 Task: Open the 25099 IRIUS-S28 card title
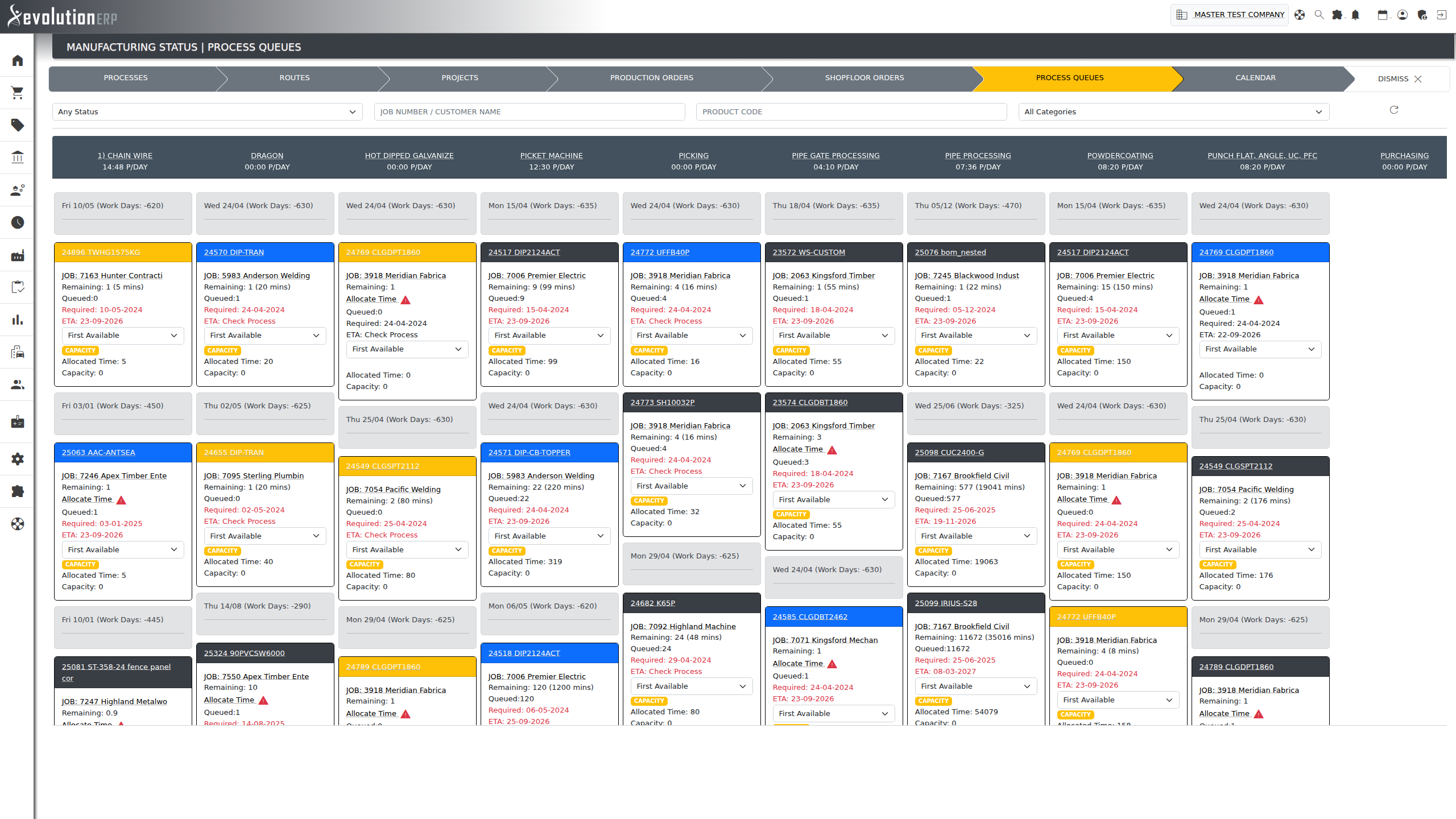click(x=946, y=603)
